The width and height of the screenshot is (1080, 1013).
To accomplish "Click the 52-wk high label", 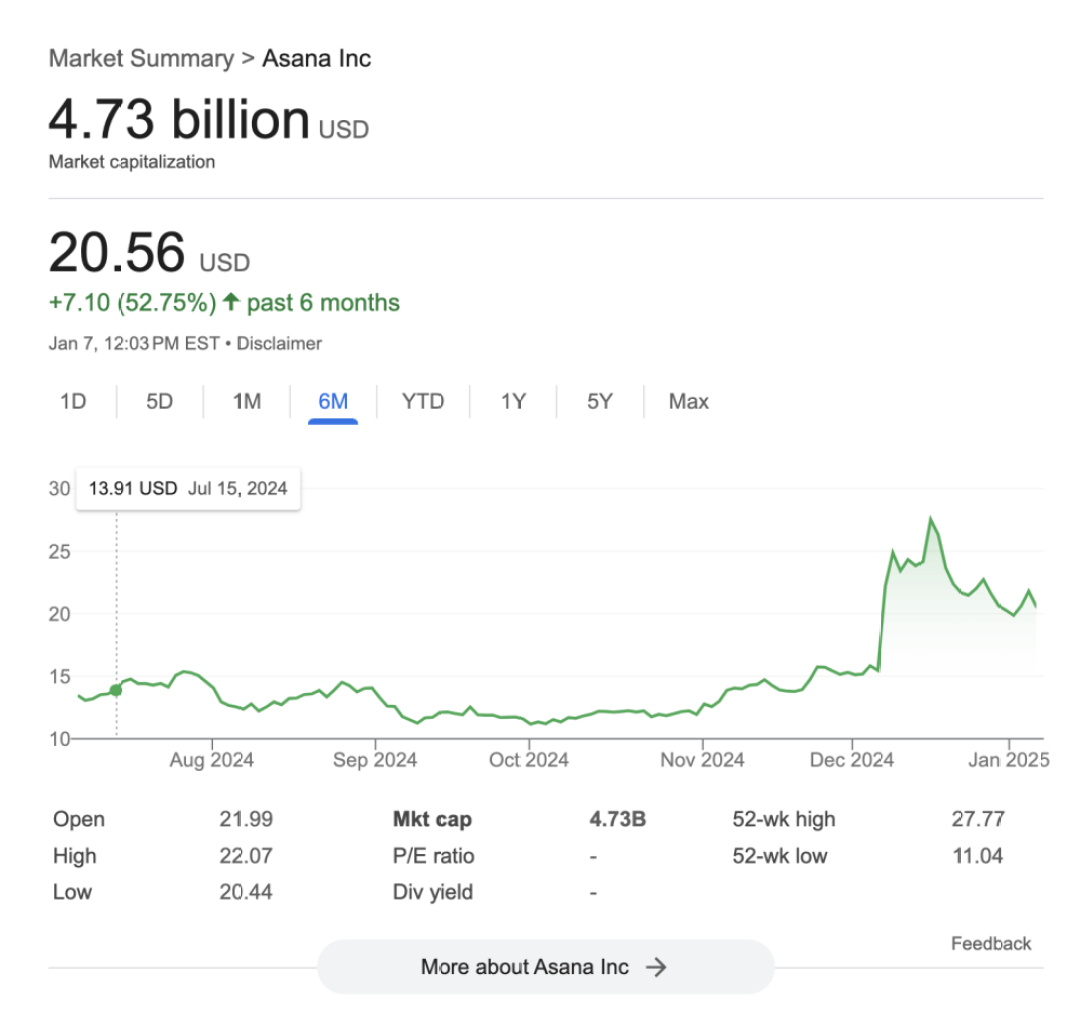I will 784,819.
